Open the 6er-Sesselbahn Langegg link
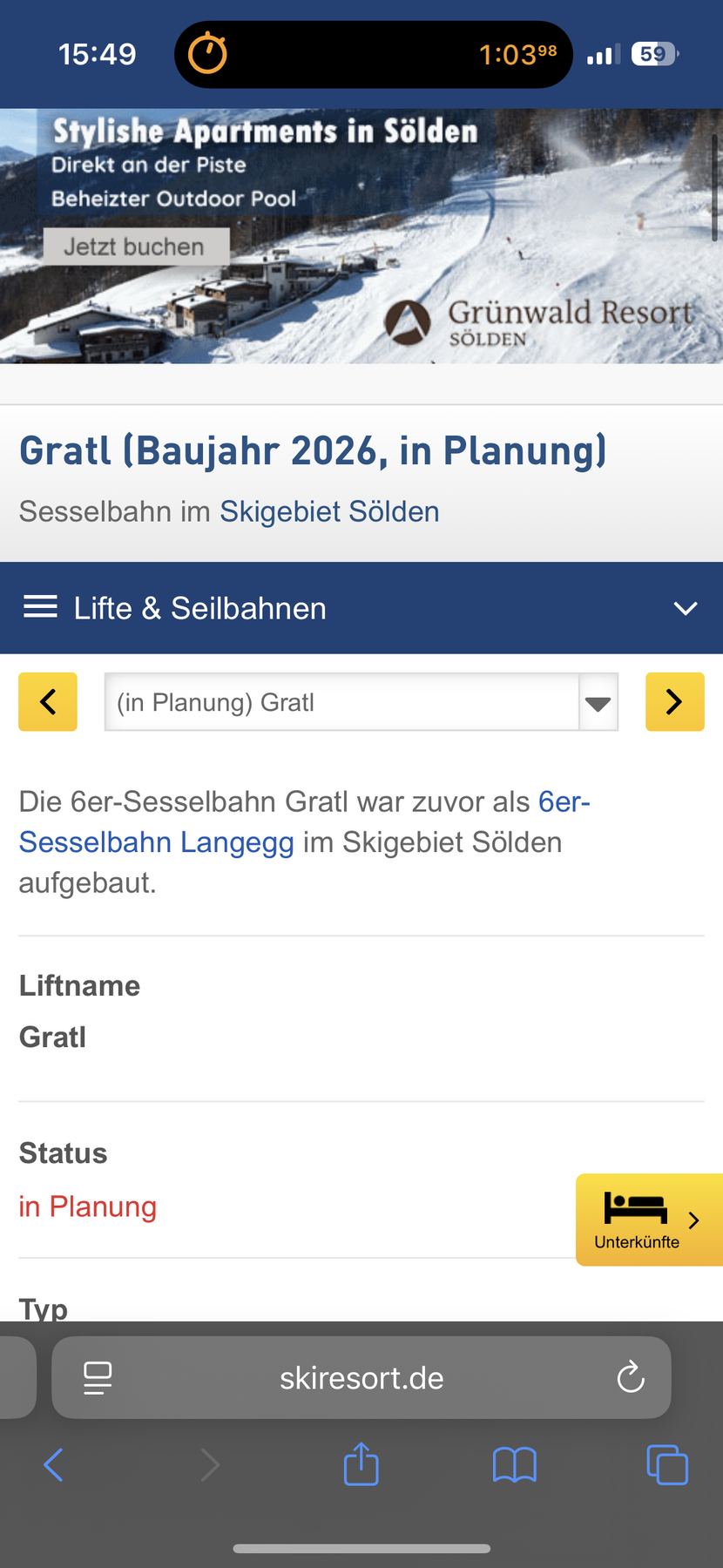Viewport: 723px width, 1568px height. (x=157, y=841)
